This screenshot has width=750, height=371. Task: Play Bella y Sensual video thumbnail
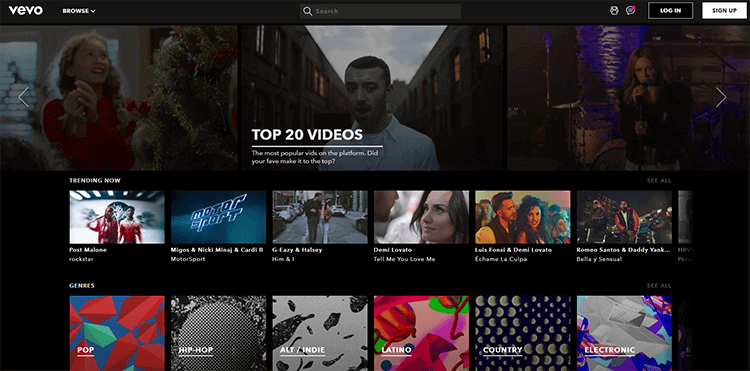click(624, 217)
